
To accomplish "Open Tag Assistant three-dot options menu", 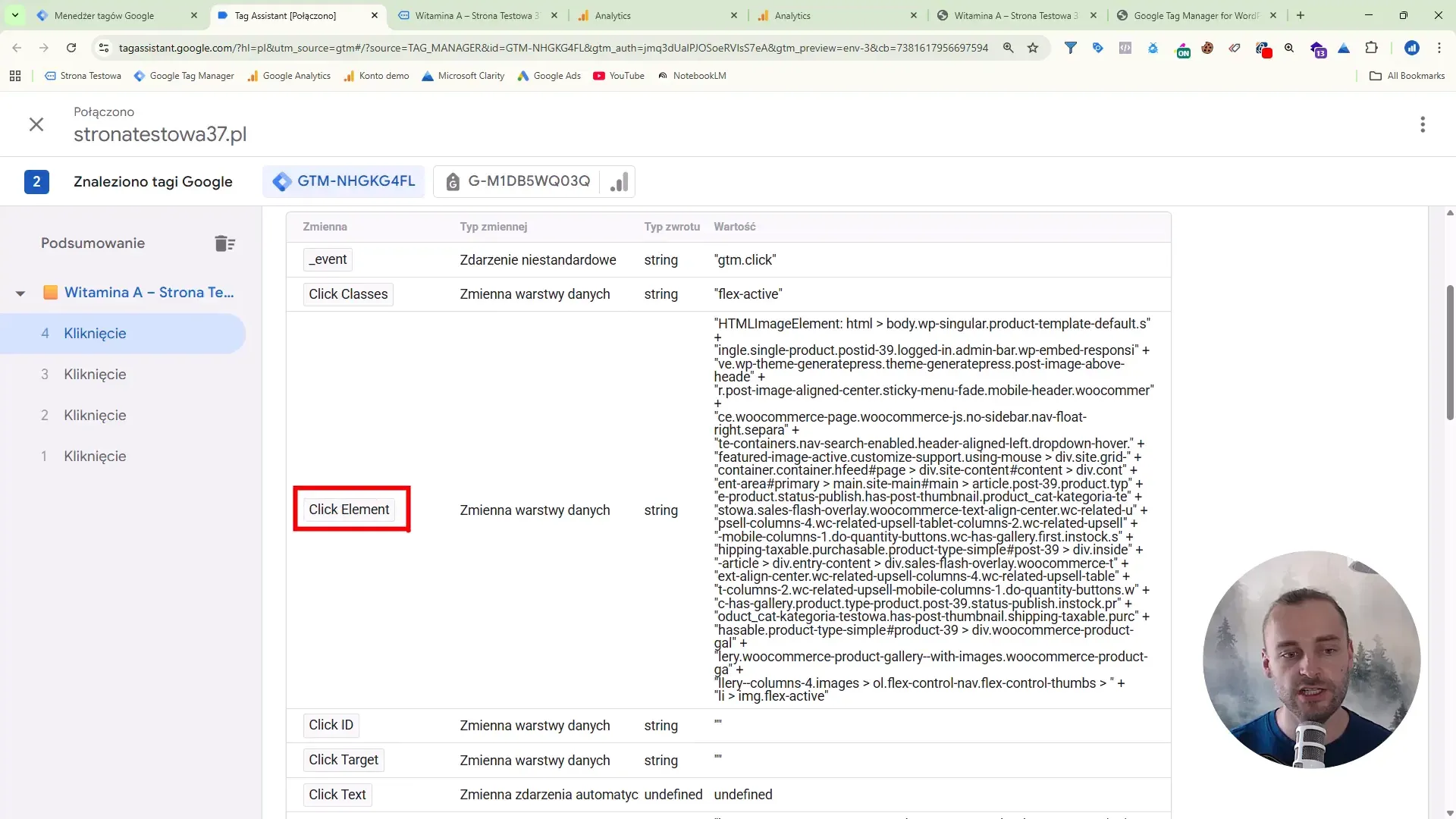I will [1423, 124].
